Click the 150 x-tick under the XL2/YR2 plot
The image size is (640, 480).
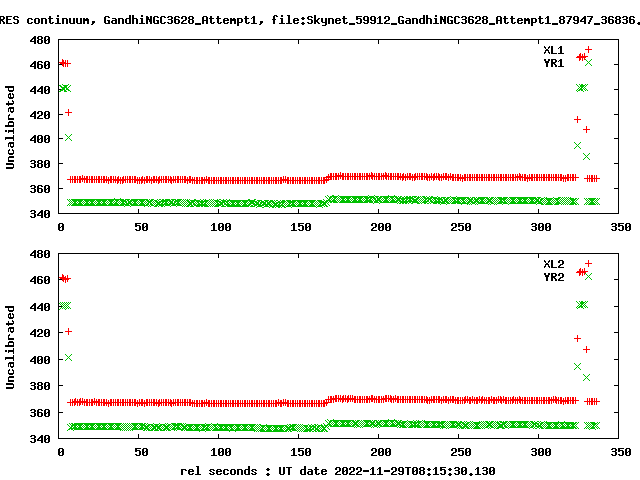point(300,452)
